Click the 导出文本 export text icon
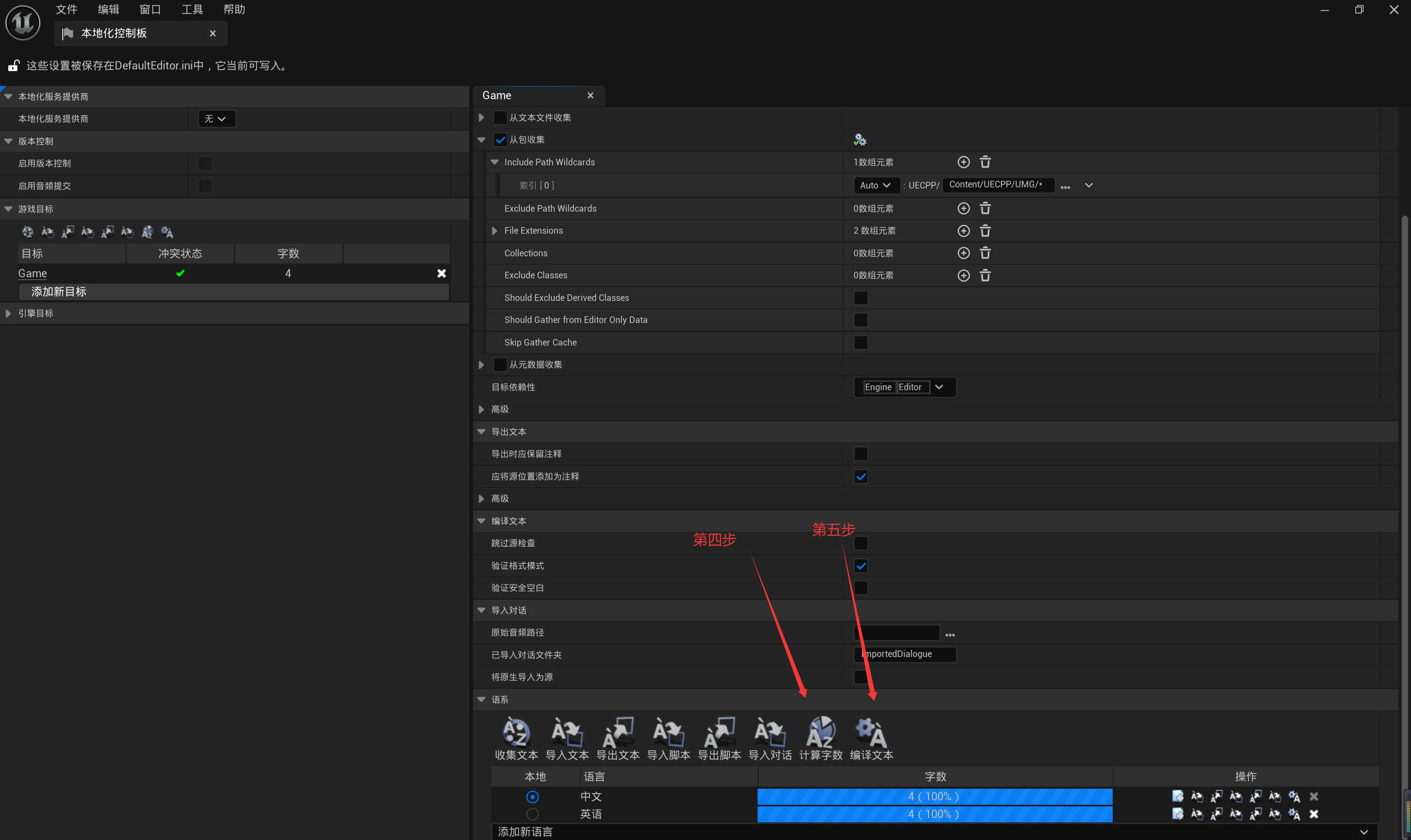The height and width of the screenshot is (840, 1411). 618,733
